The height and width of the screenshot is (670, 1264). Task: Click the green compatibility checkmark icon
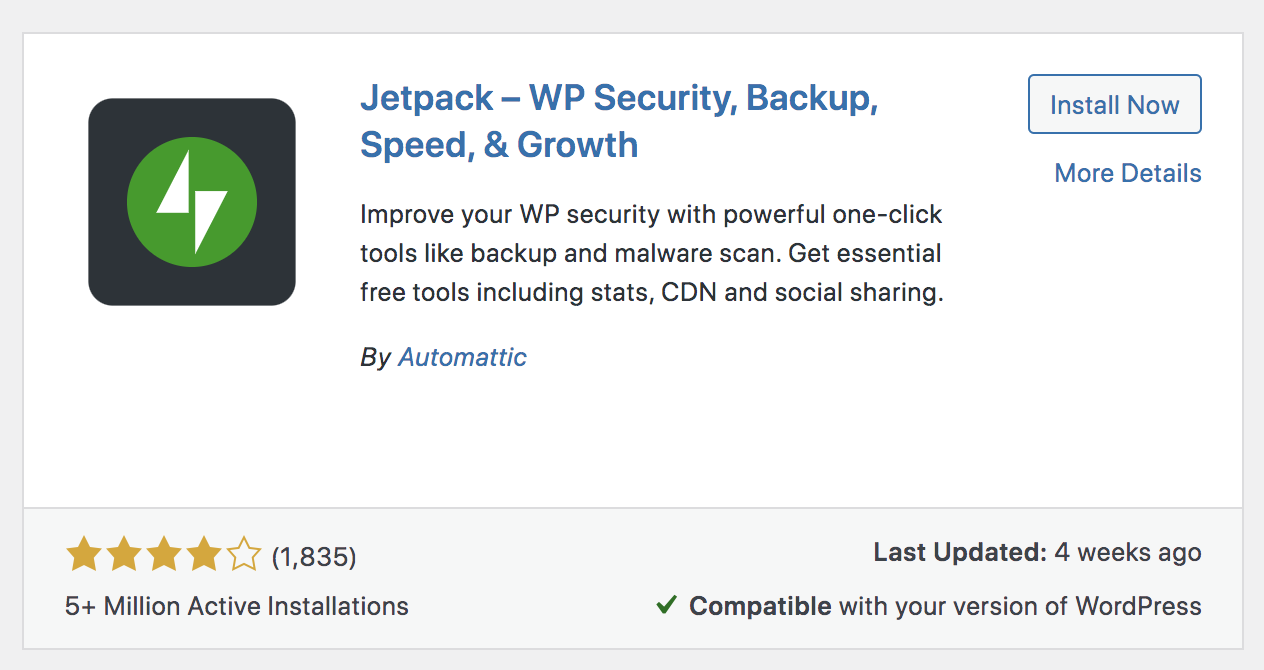coord(666,605)
